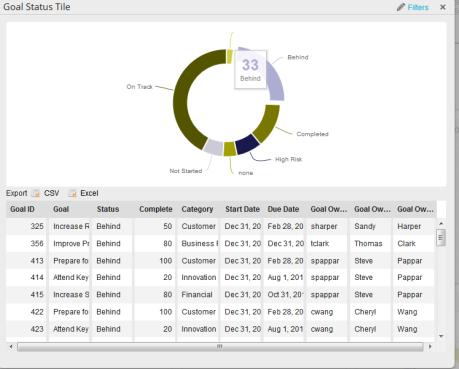Click the Filters link

[x=418, y=7]
